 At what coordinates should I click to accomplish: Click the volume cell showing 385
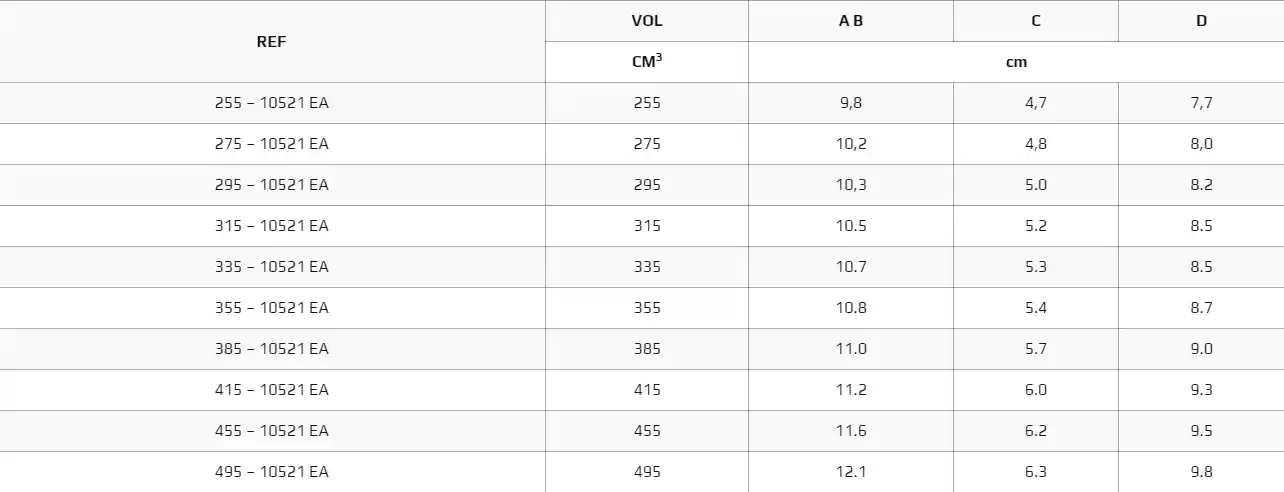tap(647, 349)
